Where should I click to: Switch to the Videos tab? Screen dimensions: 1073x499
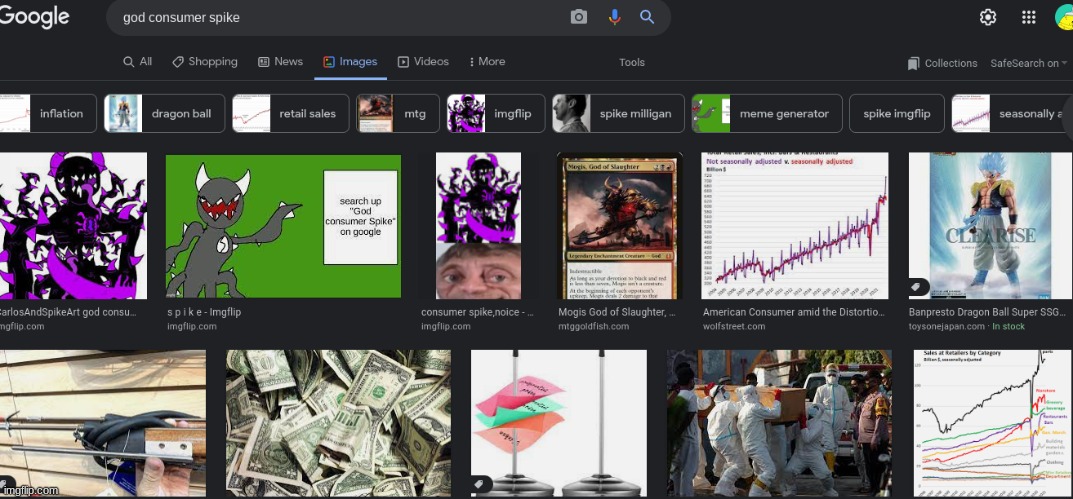tap(423, 62)
